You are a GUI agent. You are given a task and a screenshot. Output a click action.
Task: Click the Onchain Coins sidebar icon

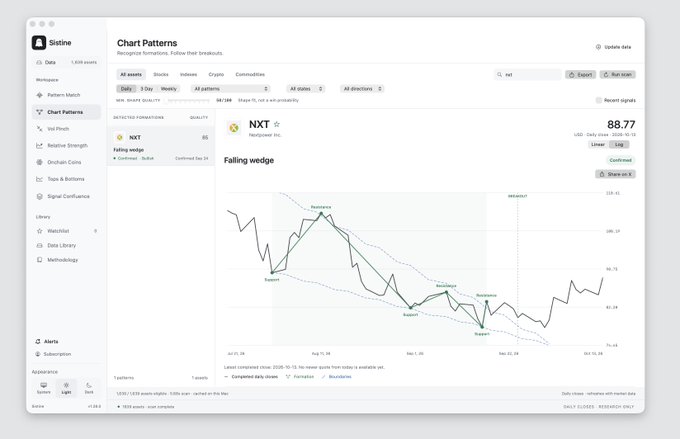(39, 162)
